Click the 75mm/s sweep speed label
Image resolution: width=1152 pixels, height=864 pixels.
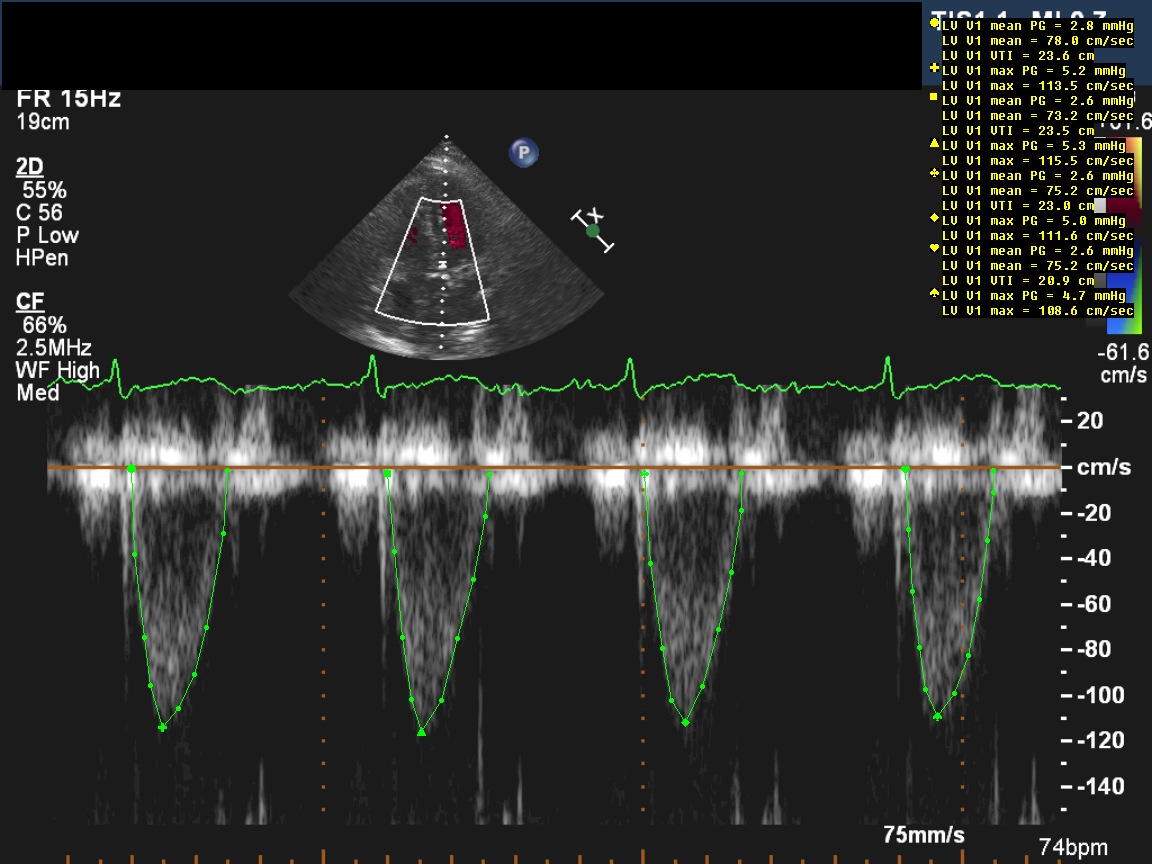click(924, 835)
